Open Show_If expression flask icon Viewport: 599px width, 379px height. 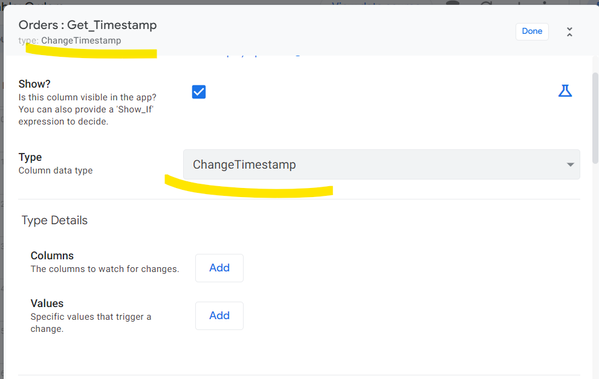[x=565, y=91]
